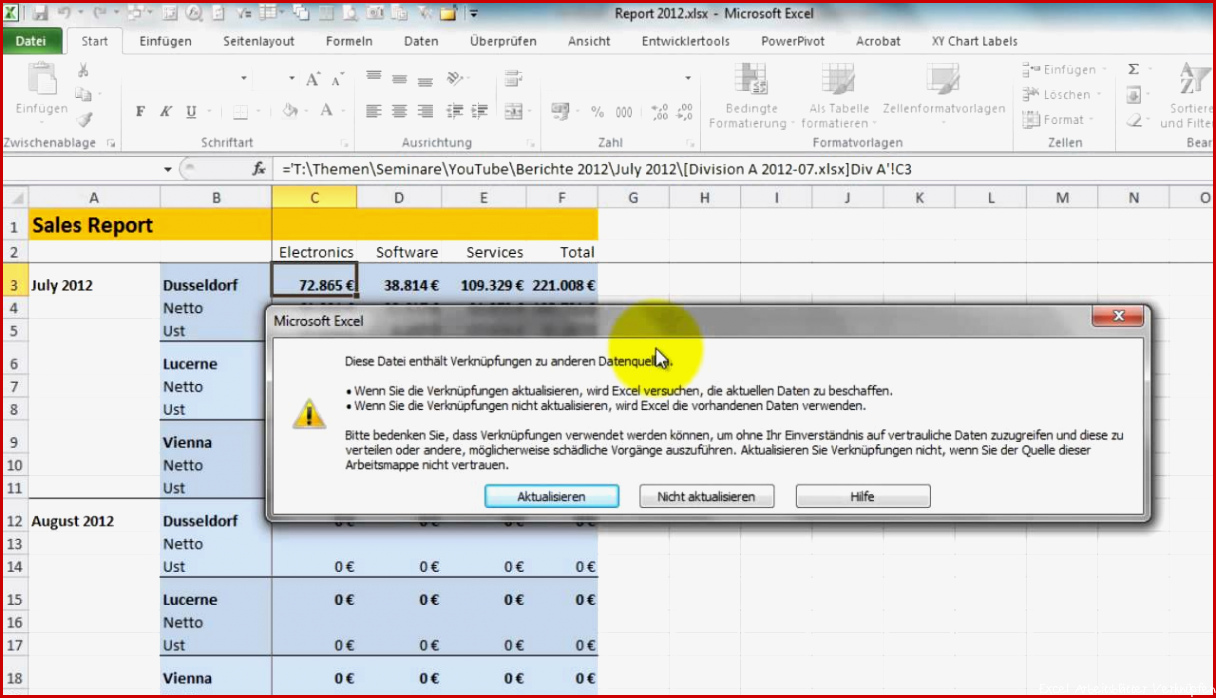
Task: Click the Redo arrow icon
Action: tap(97, 14)
